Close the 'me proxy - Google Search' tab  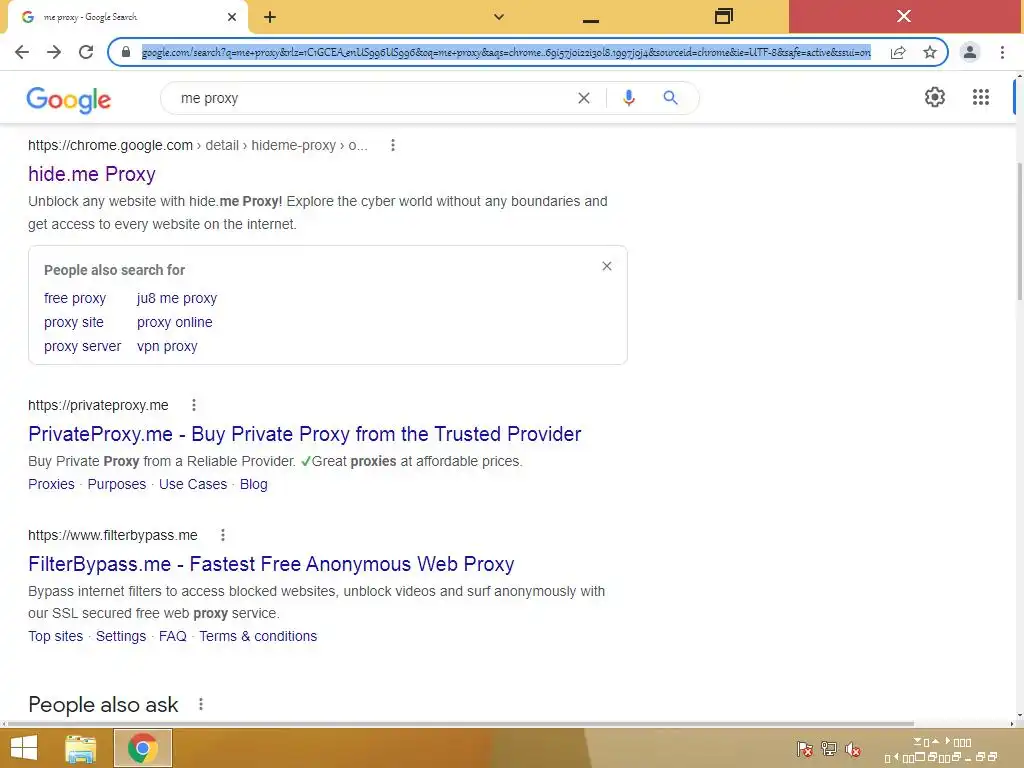click(x=232, y=17)
